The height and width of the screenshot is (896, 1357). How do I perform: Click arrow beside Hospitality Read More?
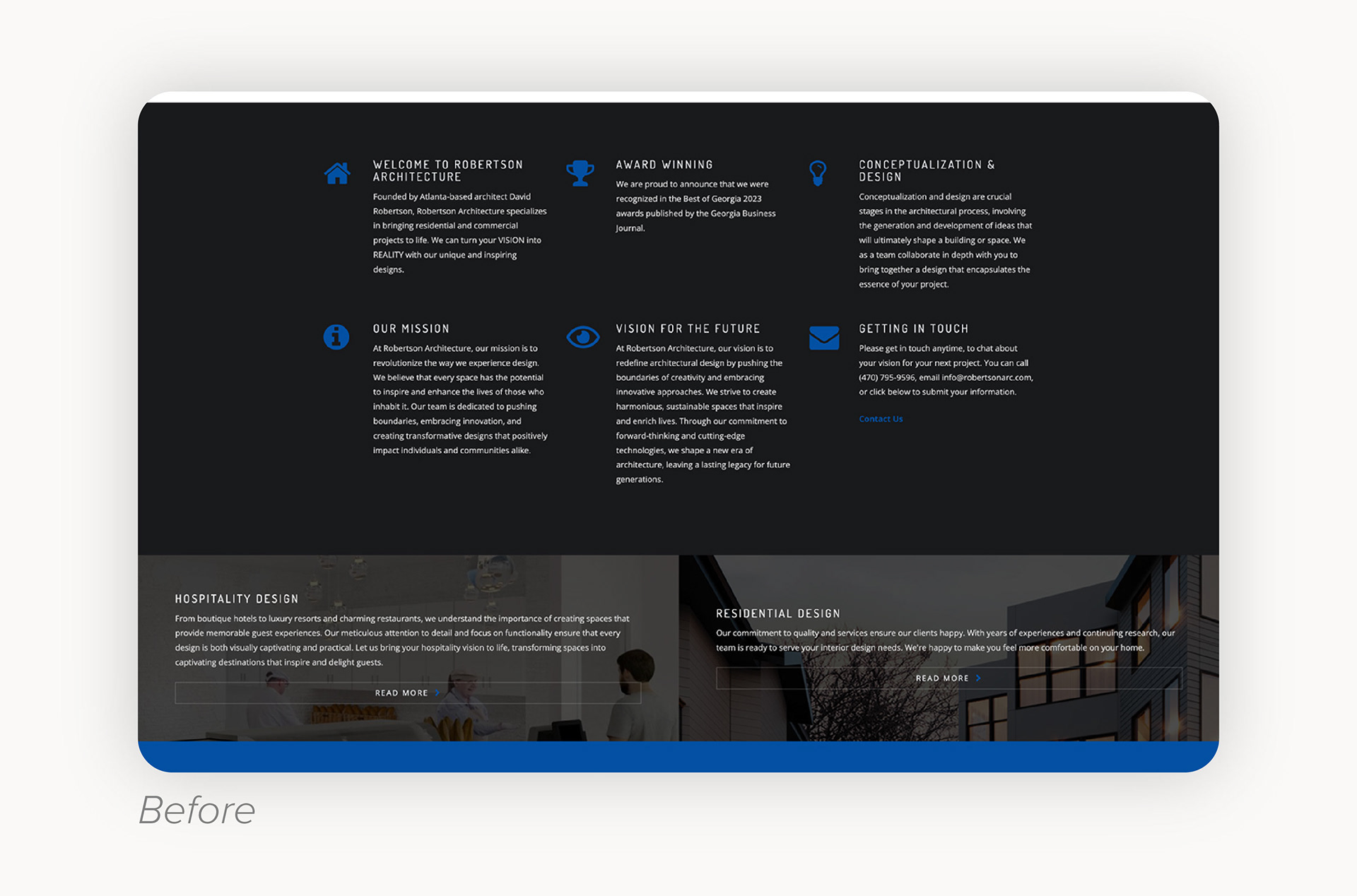437,693
